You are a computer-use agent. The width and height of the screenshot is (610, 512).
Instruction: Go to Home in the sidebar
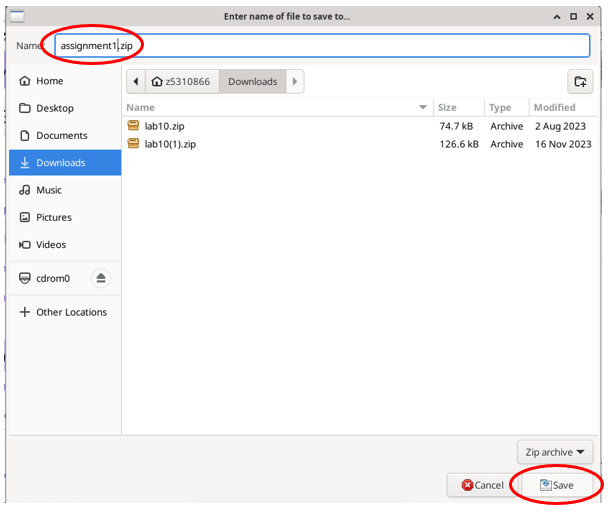[65, 81]
